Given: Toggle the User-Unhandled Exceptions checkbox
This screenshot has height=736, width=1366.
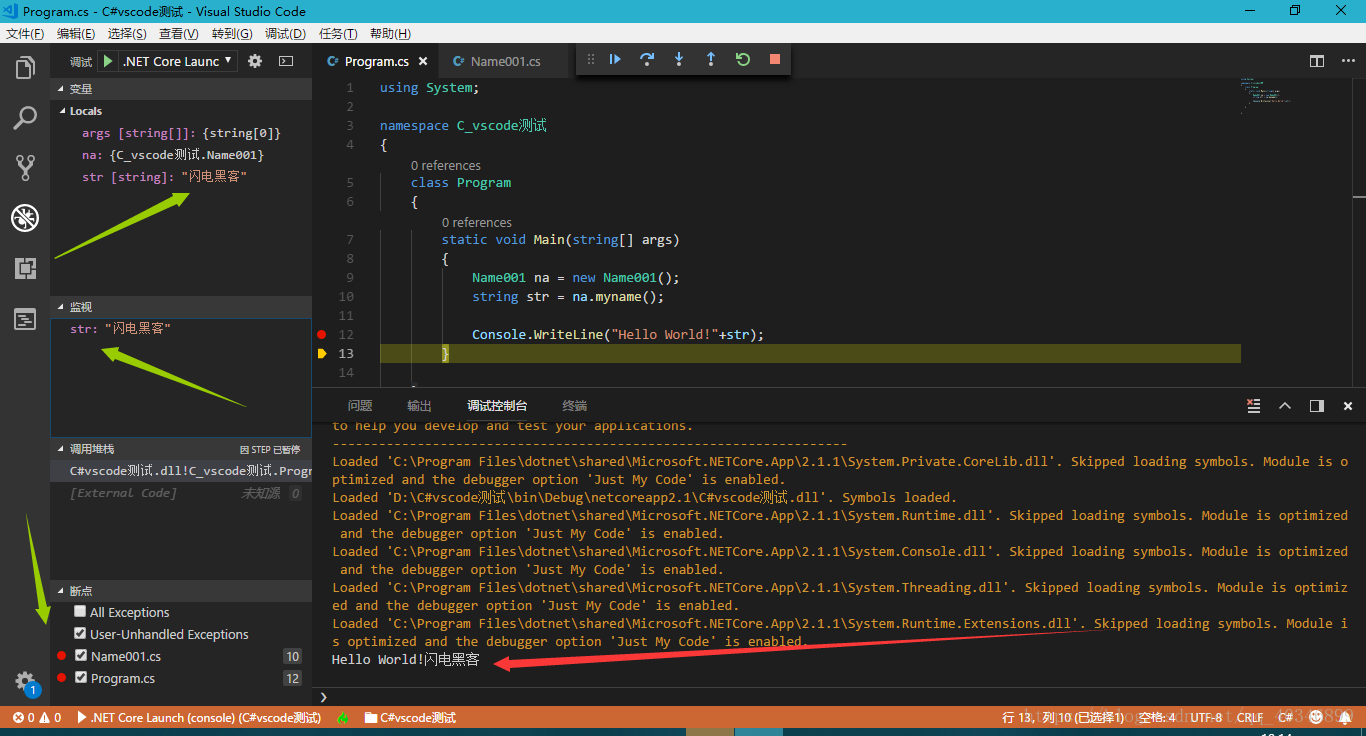Looking at the screenshot, I should [x=80, y=633].
